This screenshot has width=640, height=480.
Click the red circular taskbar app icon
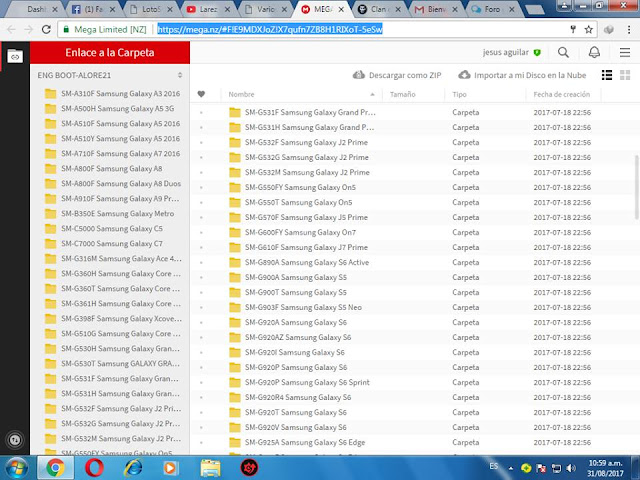click(x=249, y=468)
